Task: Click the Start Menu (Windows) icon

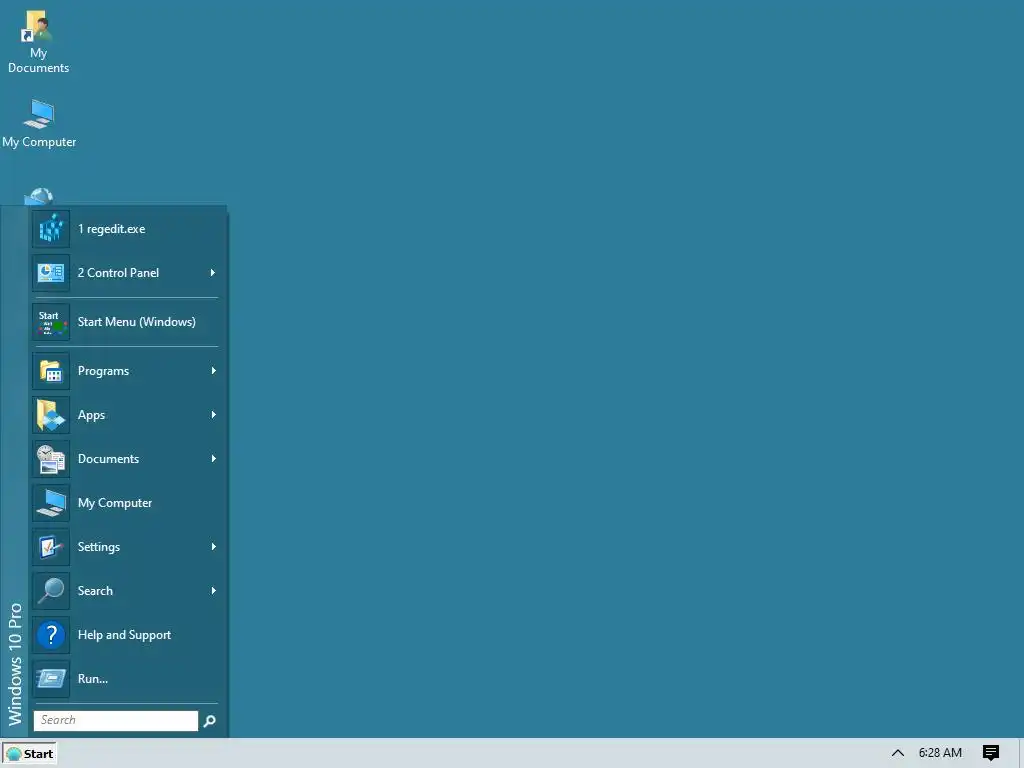Action: (51, 321)
